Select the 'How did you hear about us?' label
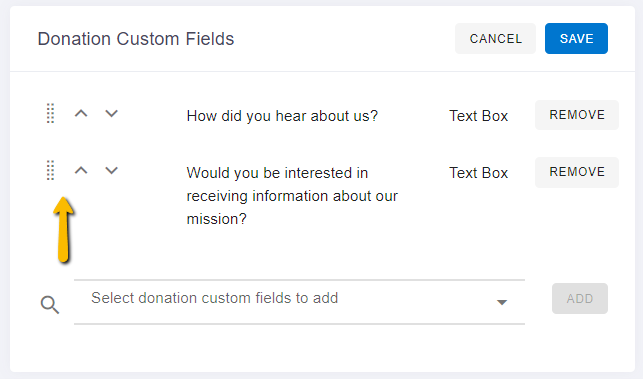 click(282, 116)
